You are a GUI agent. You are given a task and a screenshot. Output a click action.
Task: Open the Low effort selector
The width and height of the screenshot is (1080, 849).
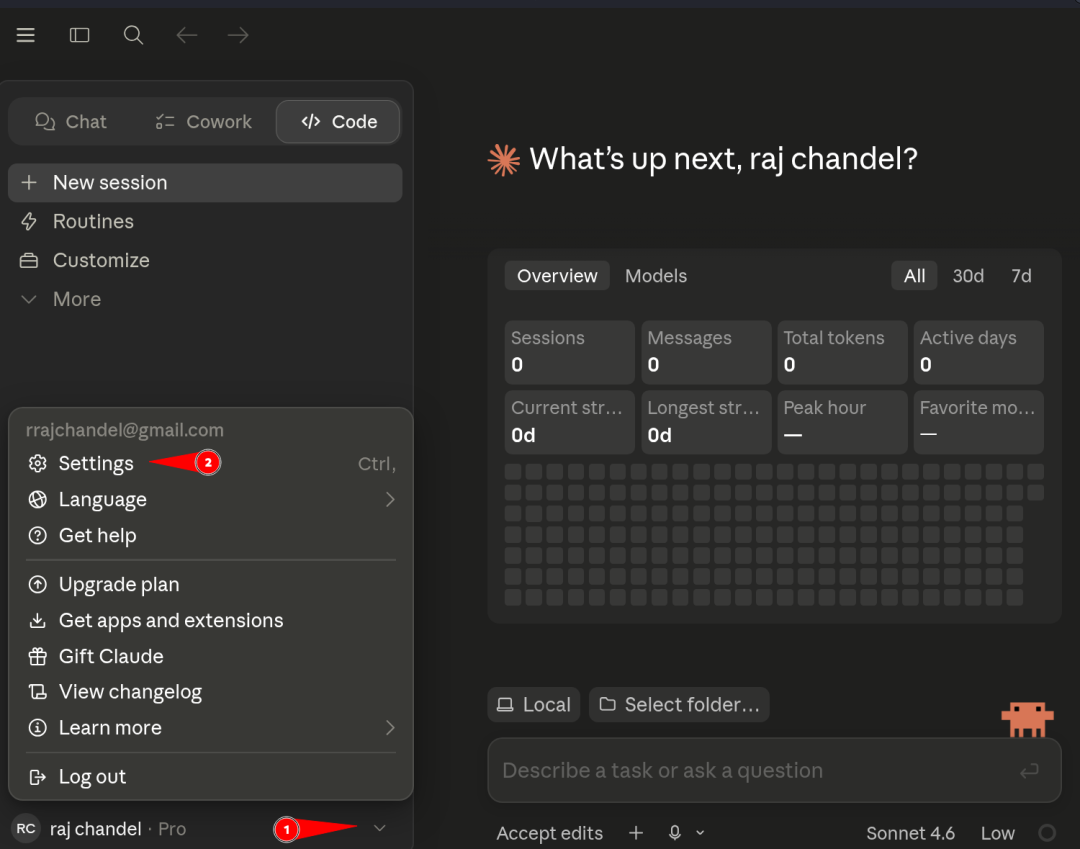997,833
